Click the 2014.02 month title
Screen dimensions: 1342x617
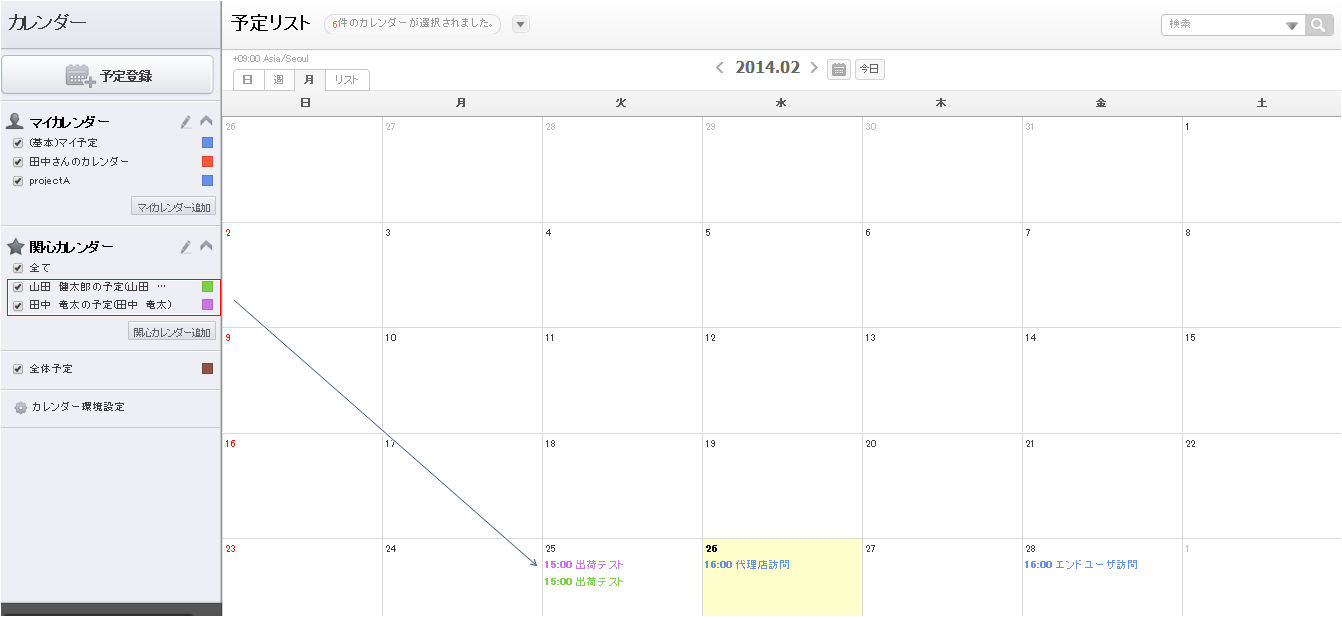(767, 67)
